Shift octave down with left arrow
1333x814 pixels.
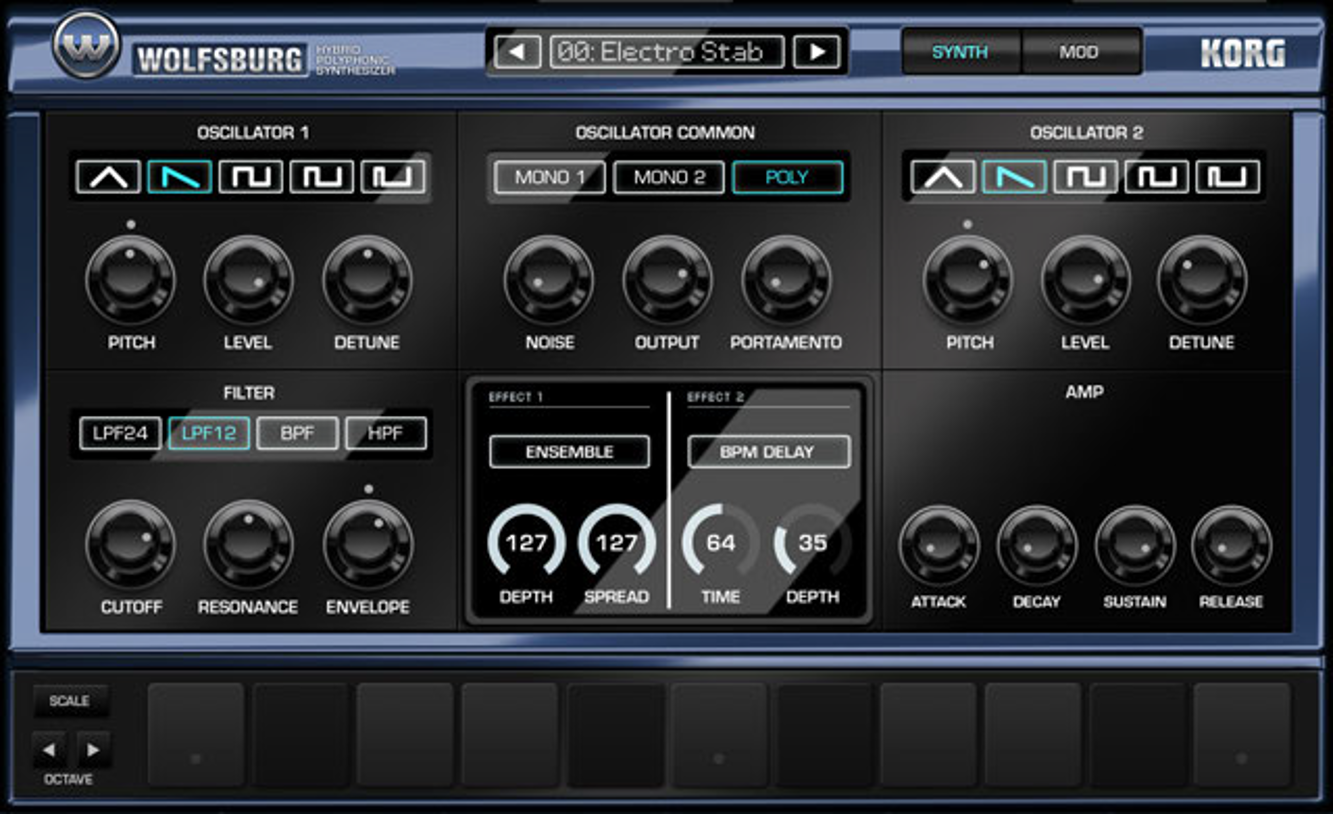pos(50,749)
